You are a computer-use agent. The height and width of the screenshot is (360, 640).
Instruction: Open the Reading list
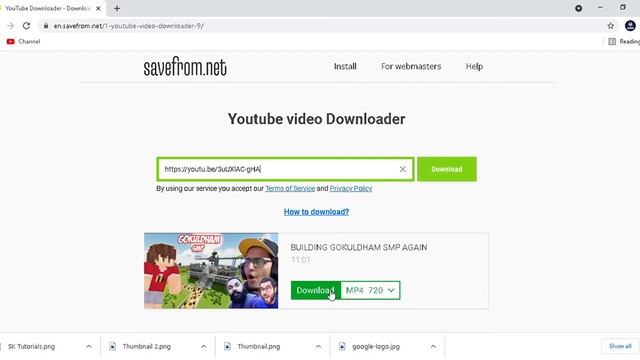click(x=624, y=41)
